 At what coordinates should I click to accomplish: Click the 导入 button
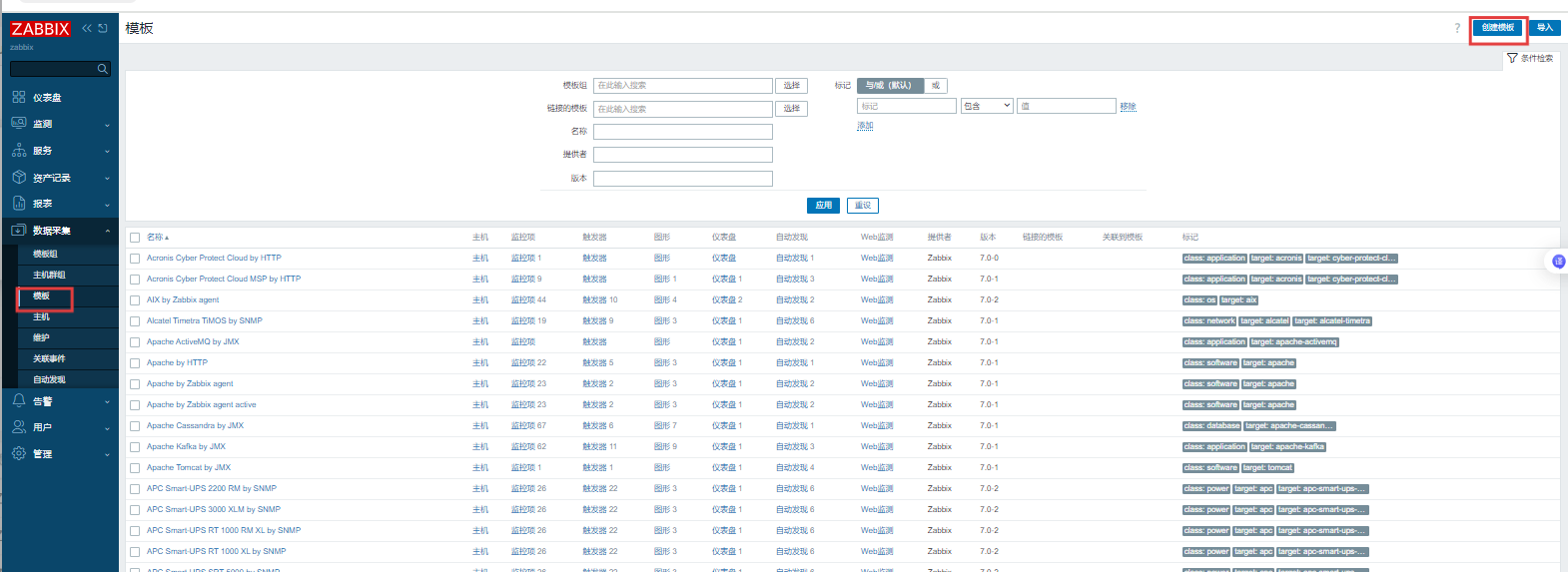point(1545,28)
